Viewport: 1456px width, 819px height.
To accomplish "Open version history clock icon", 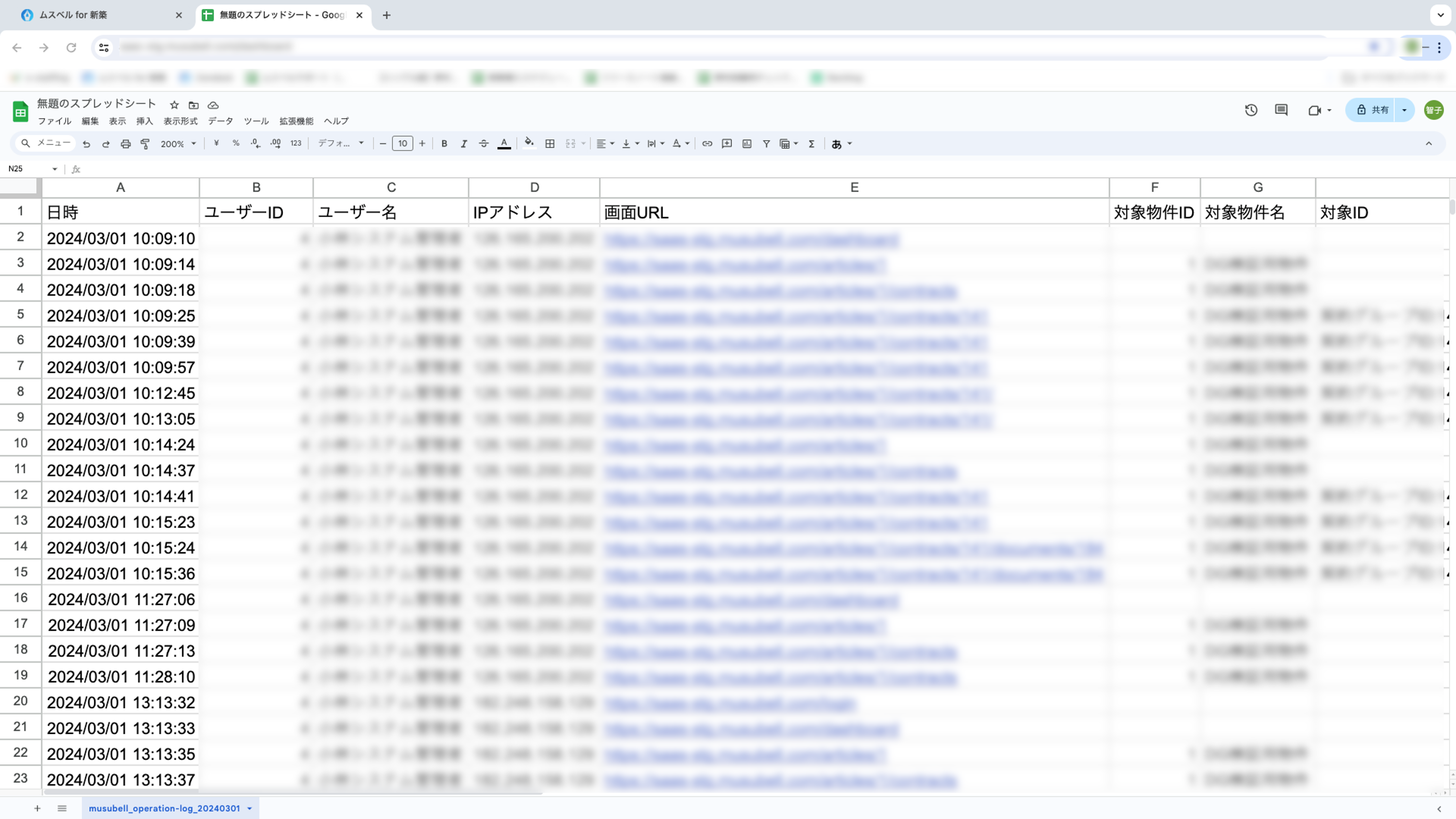I will pos(1251,110).
